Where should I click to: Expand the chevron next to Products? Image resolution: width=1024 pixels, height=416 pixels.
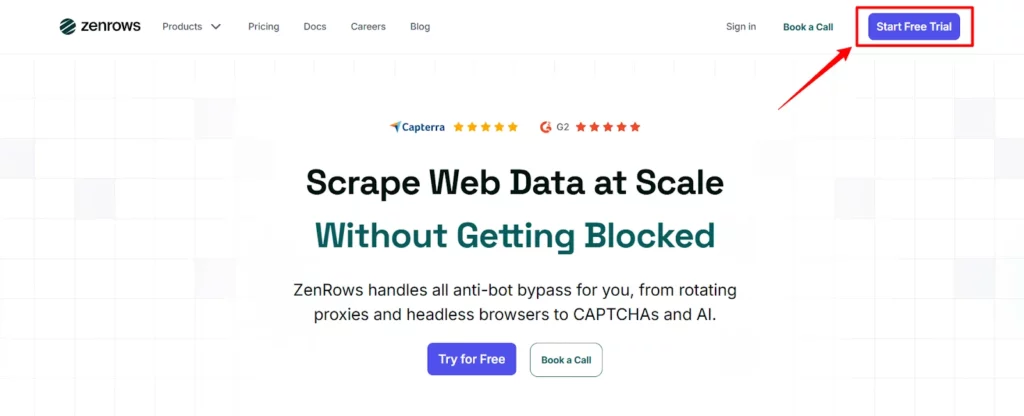[x=216, y=27]
